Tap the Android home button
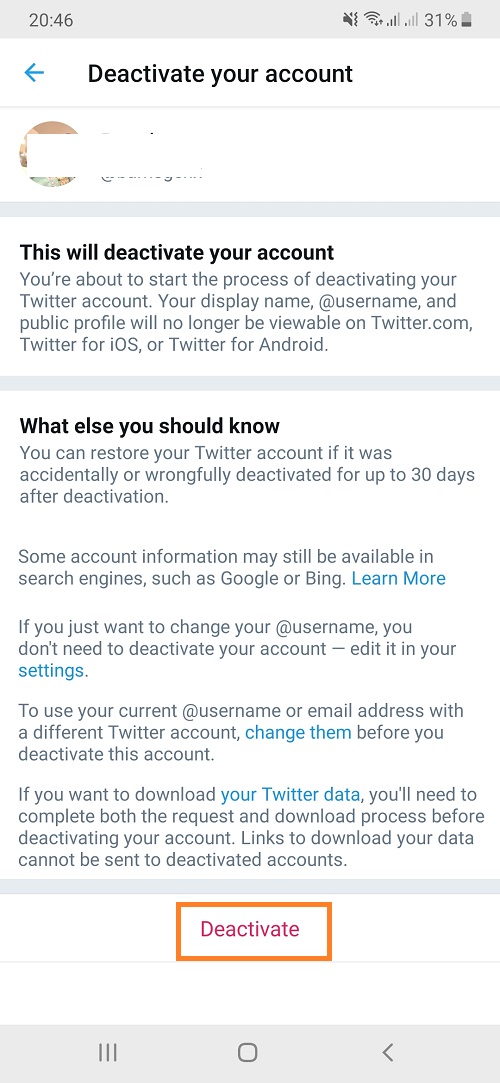The width and height of the screenshot is (500, 1083). (247, 1052)
